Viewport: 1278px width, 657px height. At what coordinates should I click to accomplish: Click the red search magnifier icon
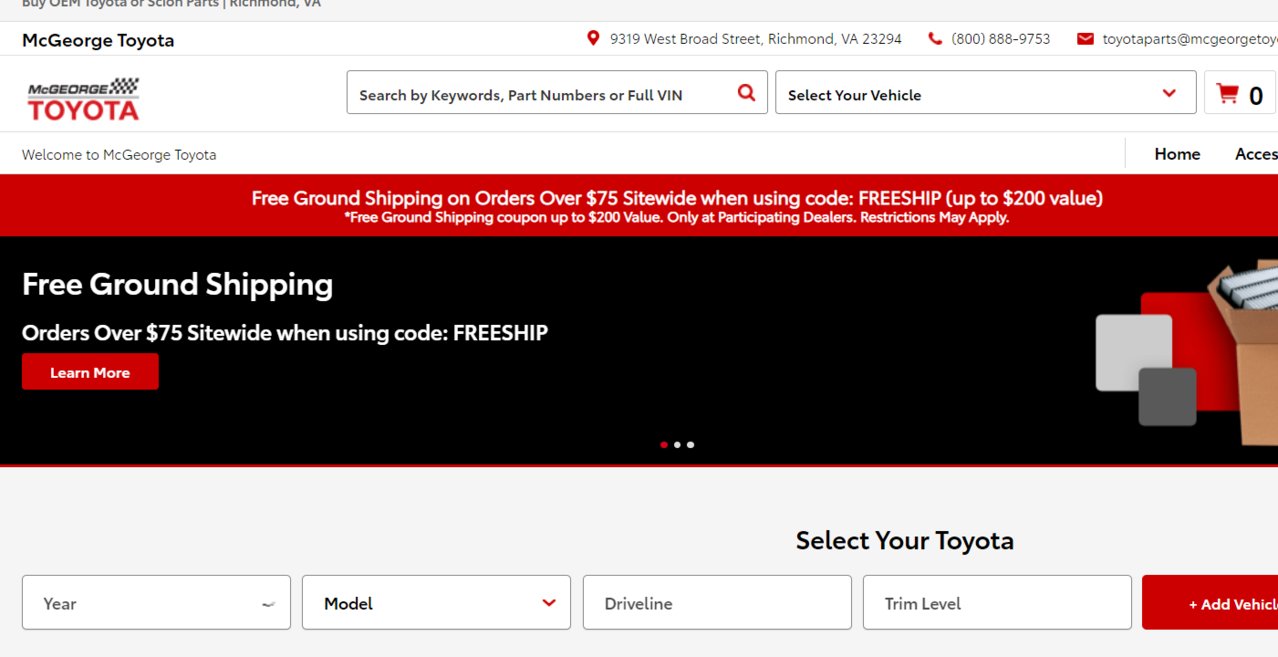746,93
